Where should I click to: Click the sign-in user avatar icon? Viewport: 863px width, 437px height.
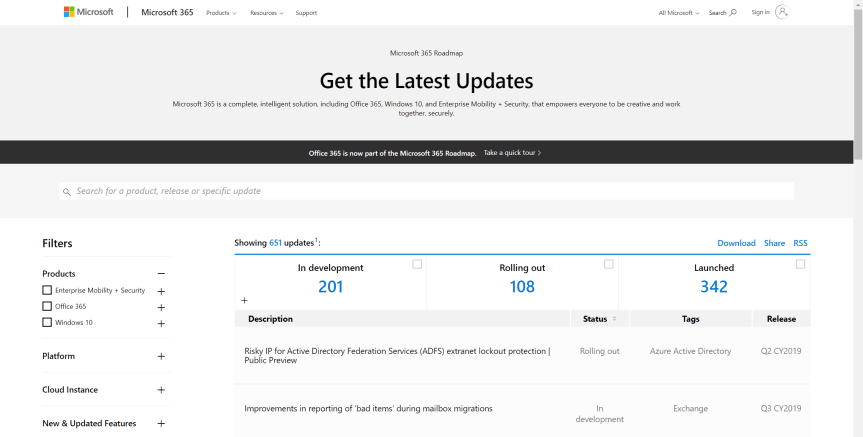pyautogui.click(x=782, y=12)
